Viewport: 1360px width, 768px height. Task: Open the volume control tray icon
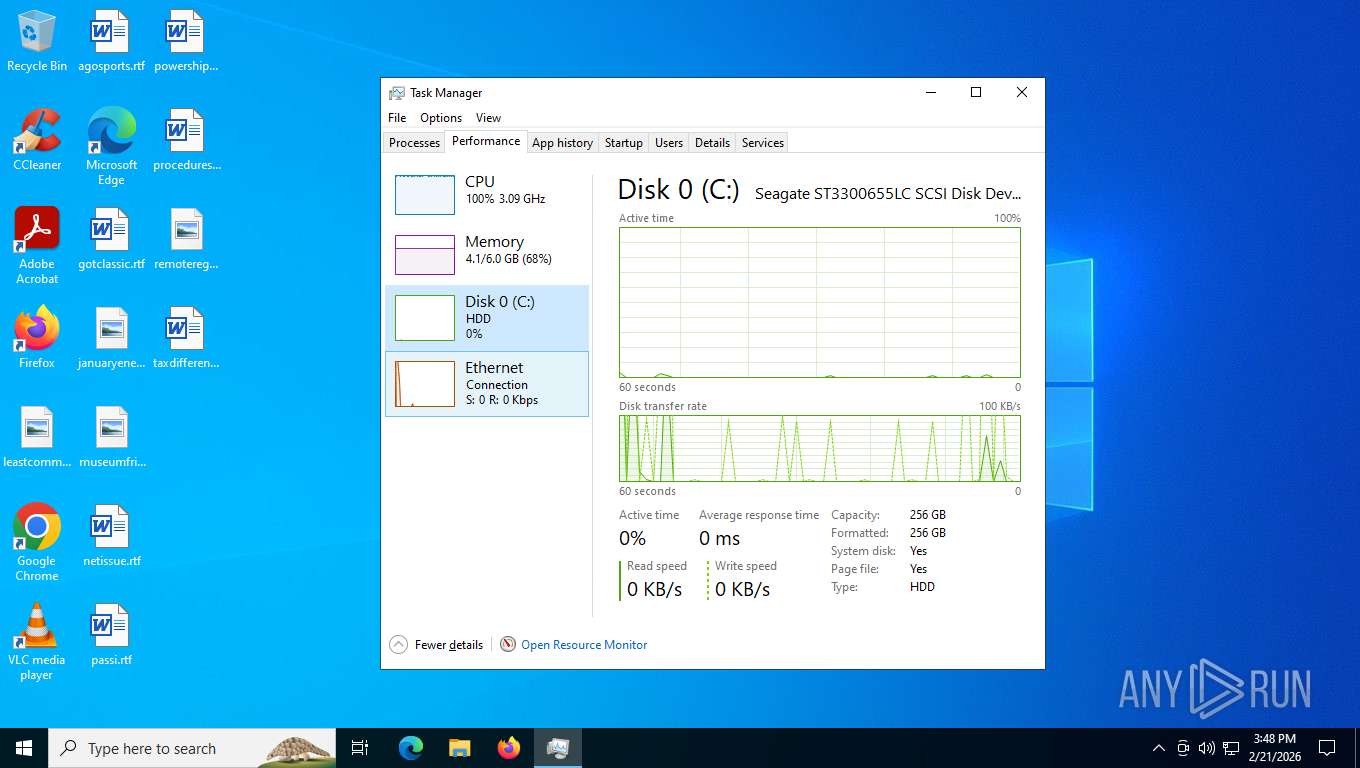[x=1207, y=748]
